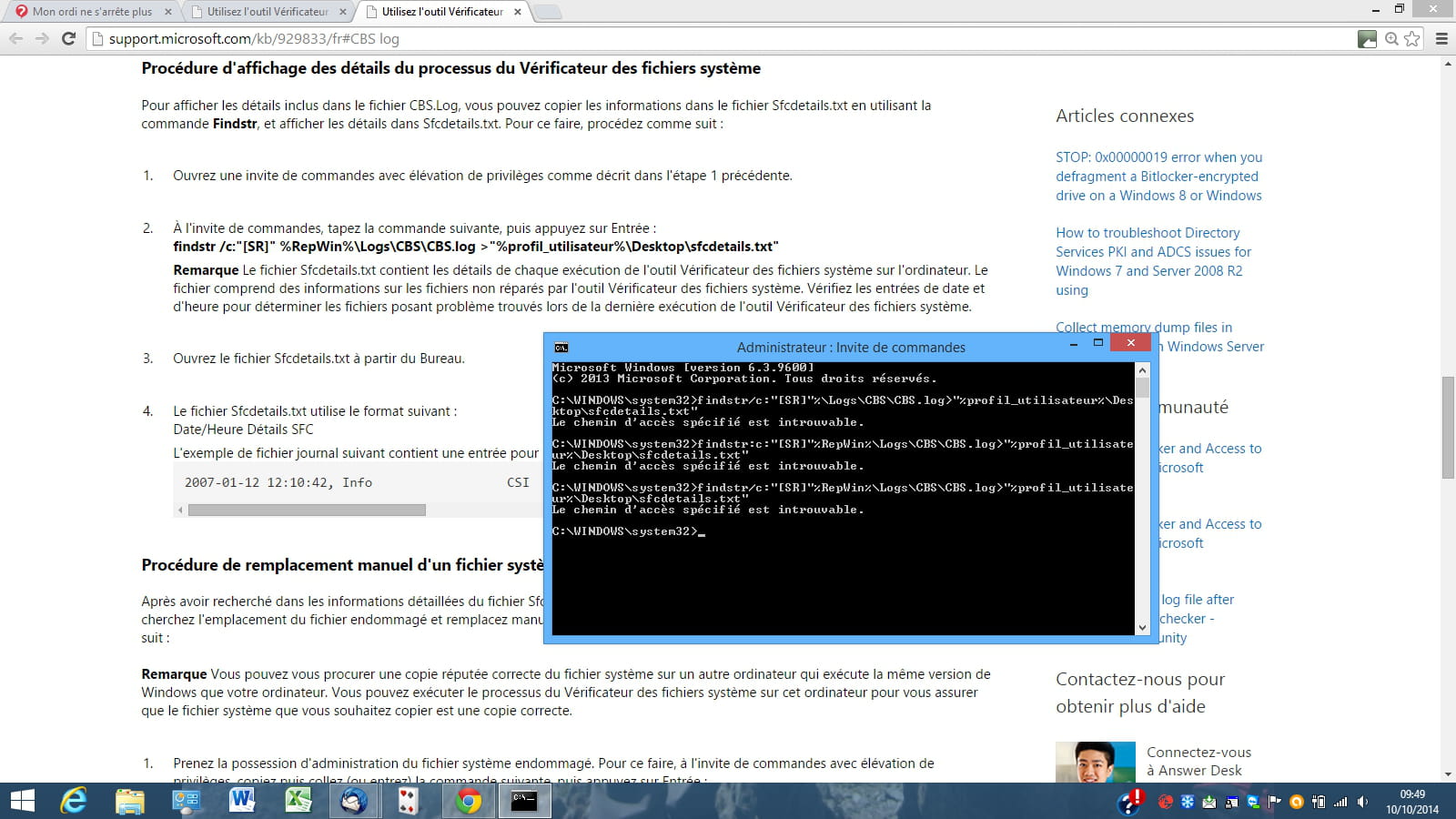
Task: Switch to Thunderbird in the taskbar
Action: pos(354,801)
